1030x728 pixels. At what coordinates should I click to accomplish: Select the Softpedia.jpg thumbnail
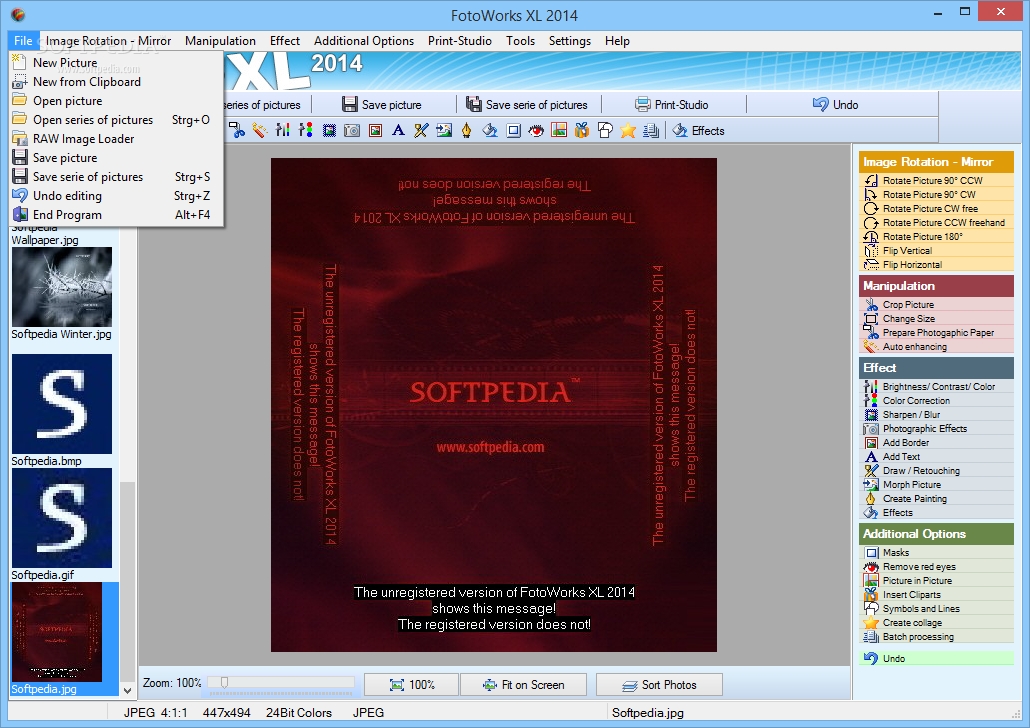click(x=56, y=632)
